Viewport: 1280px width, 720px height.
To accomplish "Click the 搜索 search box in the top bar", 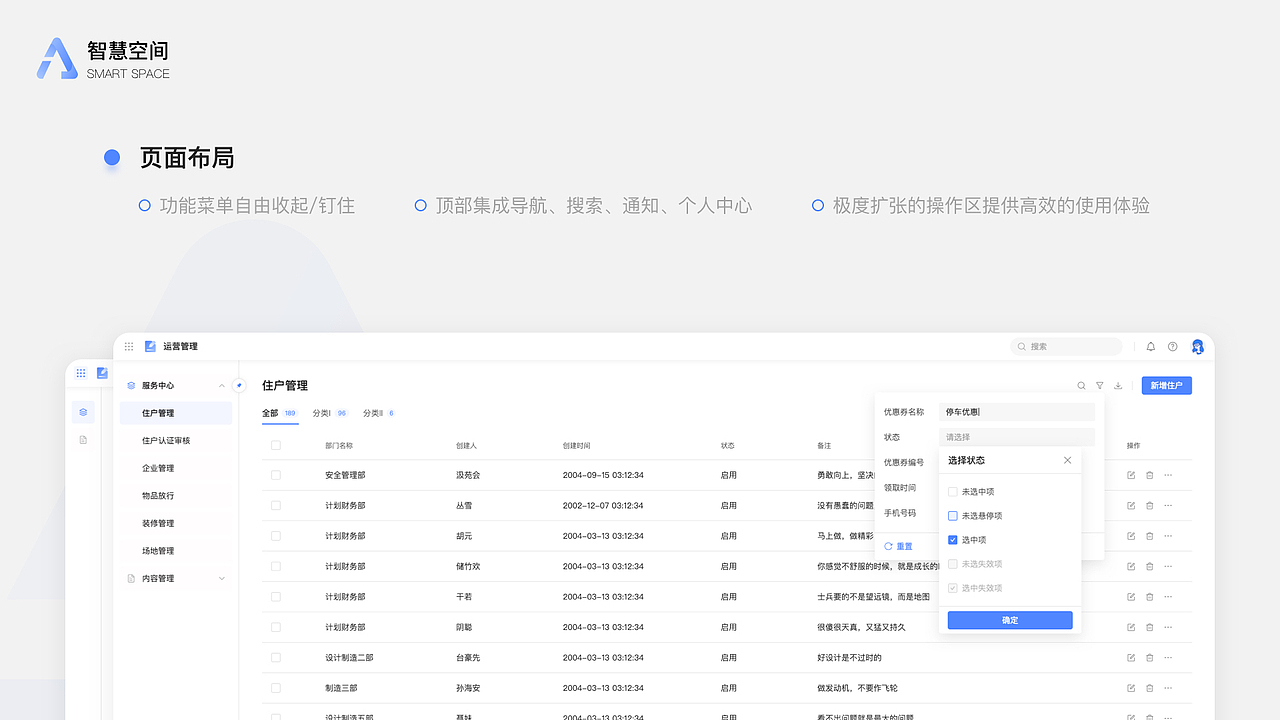I will (1066, 346).
